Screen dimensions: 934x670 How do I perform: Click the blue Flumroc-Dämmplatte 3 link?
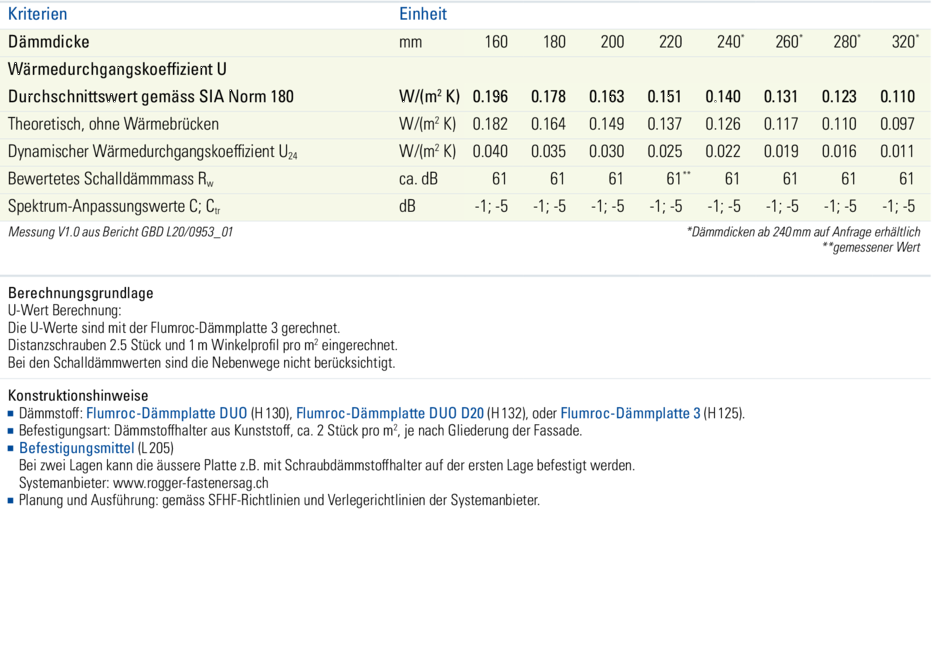(x=630, y=413)
